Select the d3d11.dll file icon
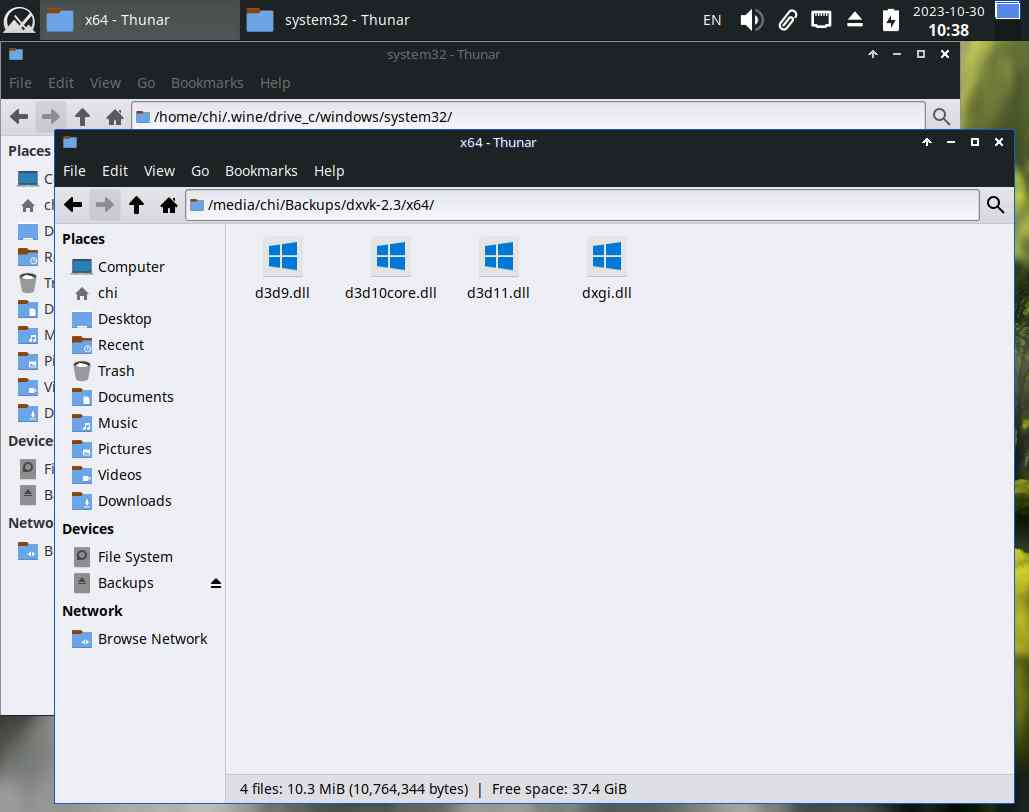 pos(498,257)
